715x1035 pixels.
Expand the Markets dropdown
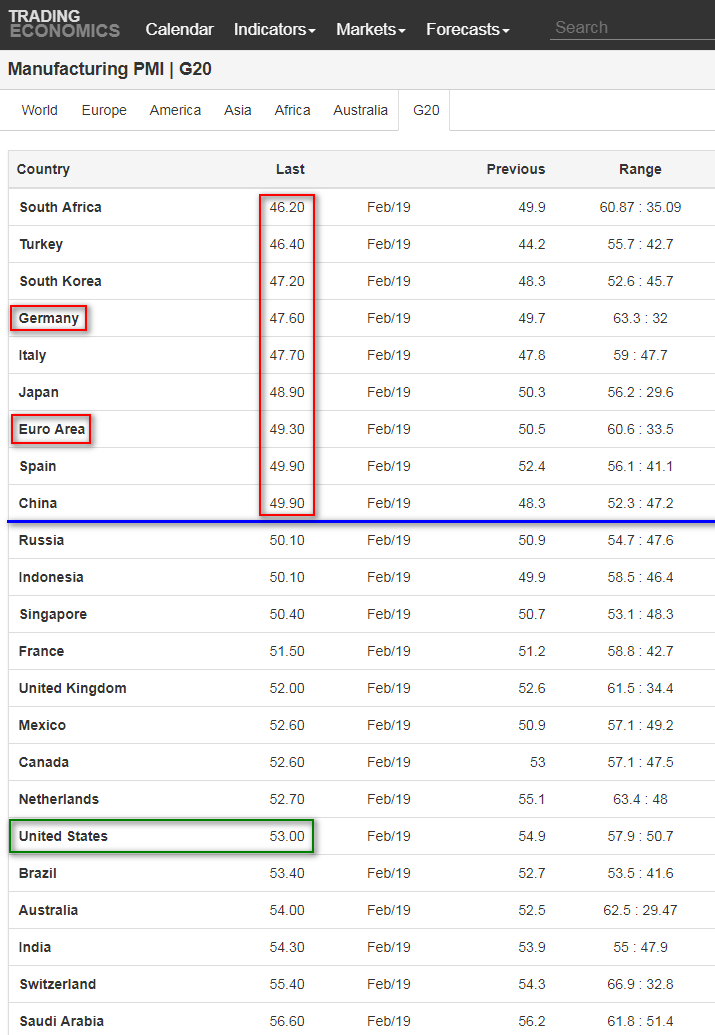[370, 30]
